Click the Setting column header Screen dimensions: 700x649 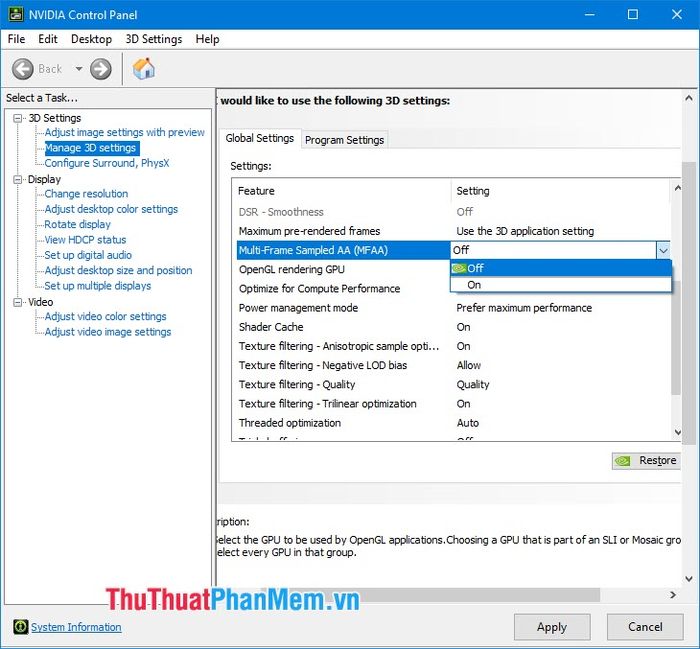point(560,191)
